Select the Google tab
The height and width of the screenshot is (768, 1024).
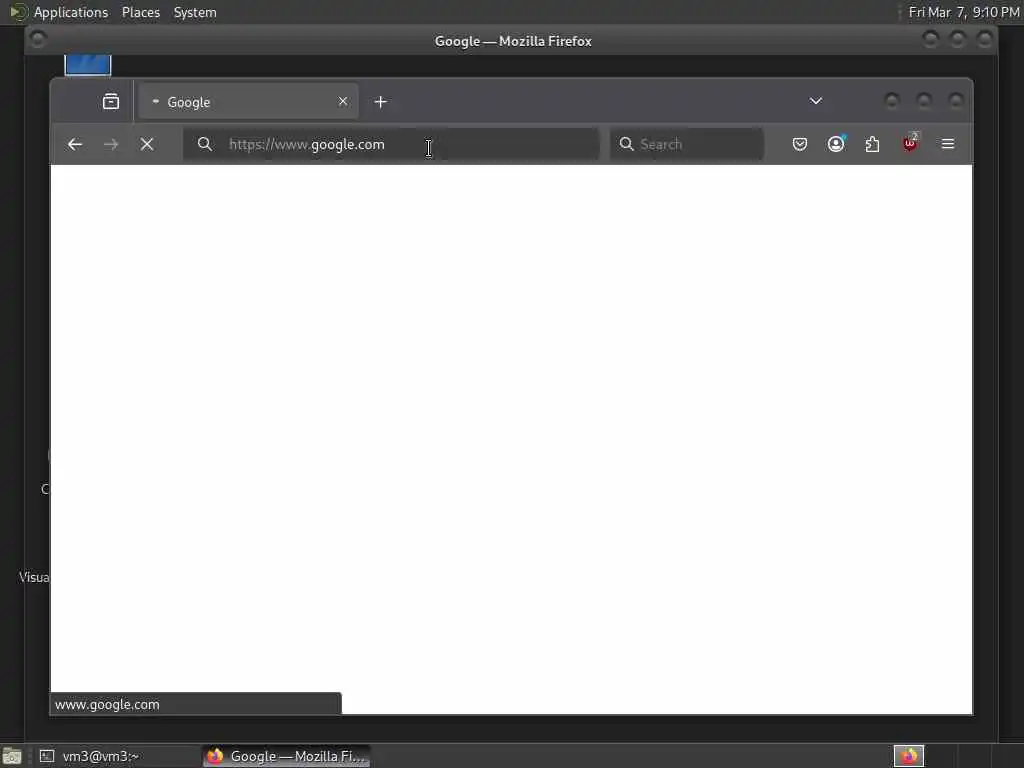(x=248, y=102)
